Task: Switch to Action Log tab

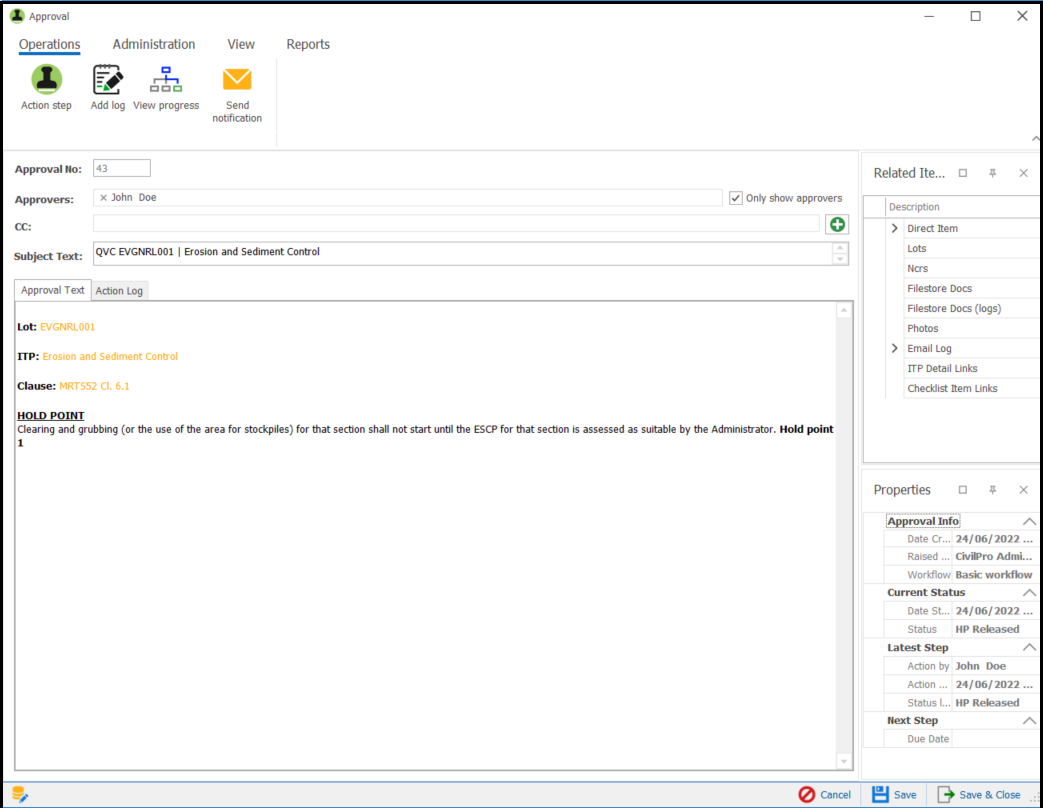Action: (x=119, y=291)
